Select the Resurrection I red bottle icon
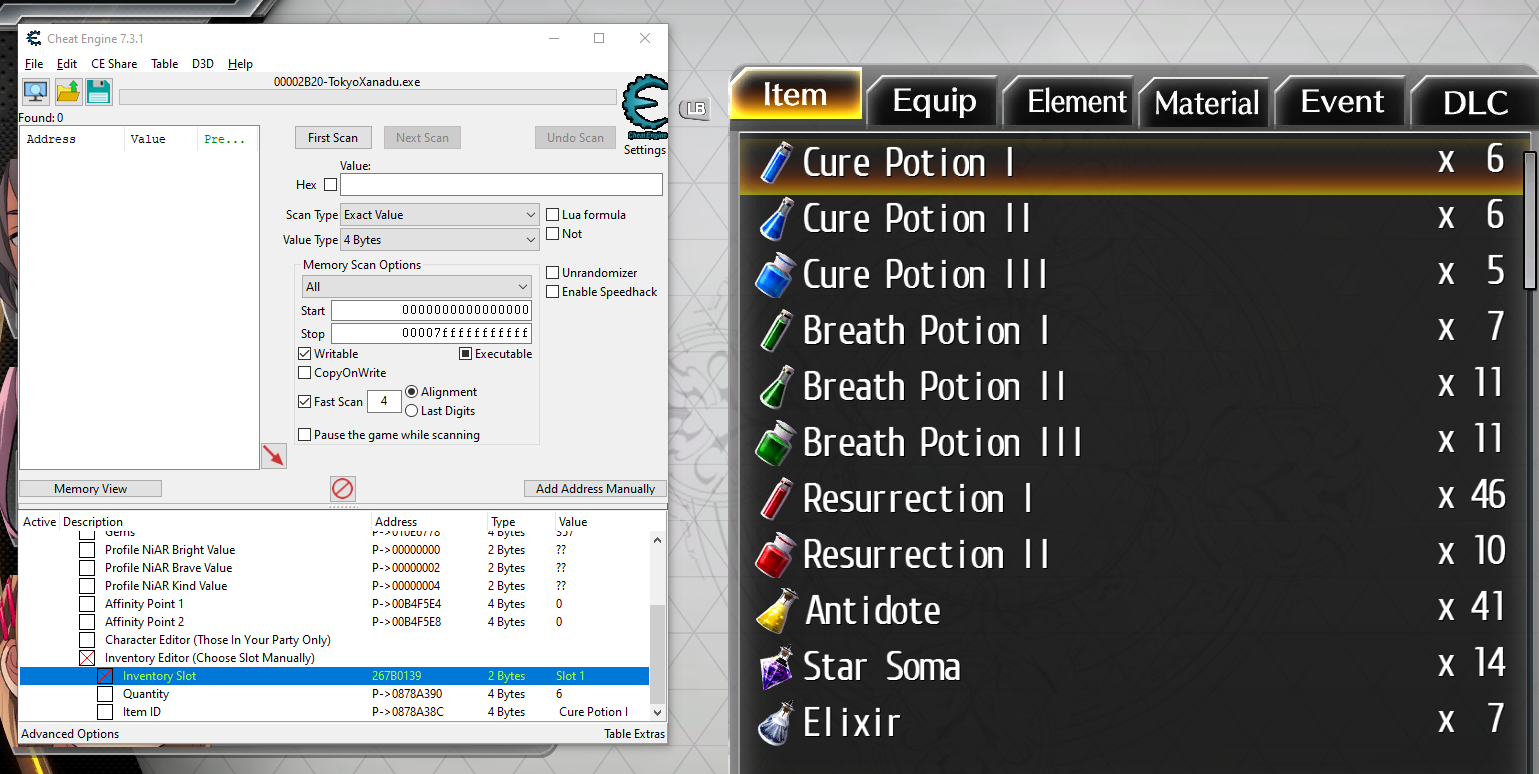 [775, 498]
